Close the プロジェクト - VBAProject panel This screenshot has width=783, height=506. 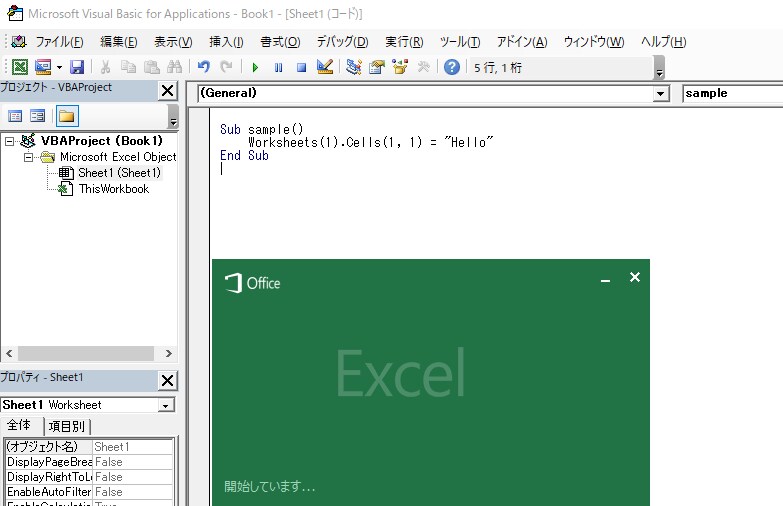pyautogui.click(x=168, y=91)
